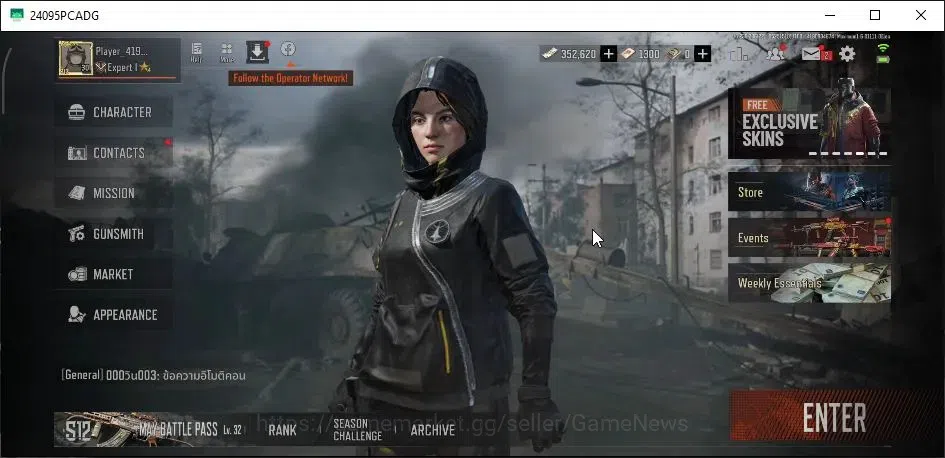Add cash using plus button beside 352,620
Image resolution: width=945 pixels, height=458 pixels.
[x=609, y=54]
